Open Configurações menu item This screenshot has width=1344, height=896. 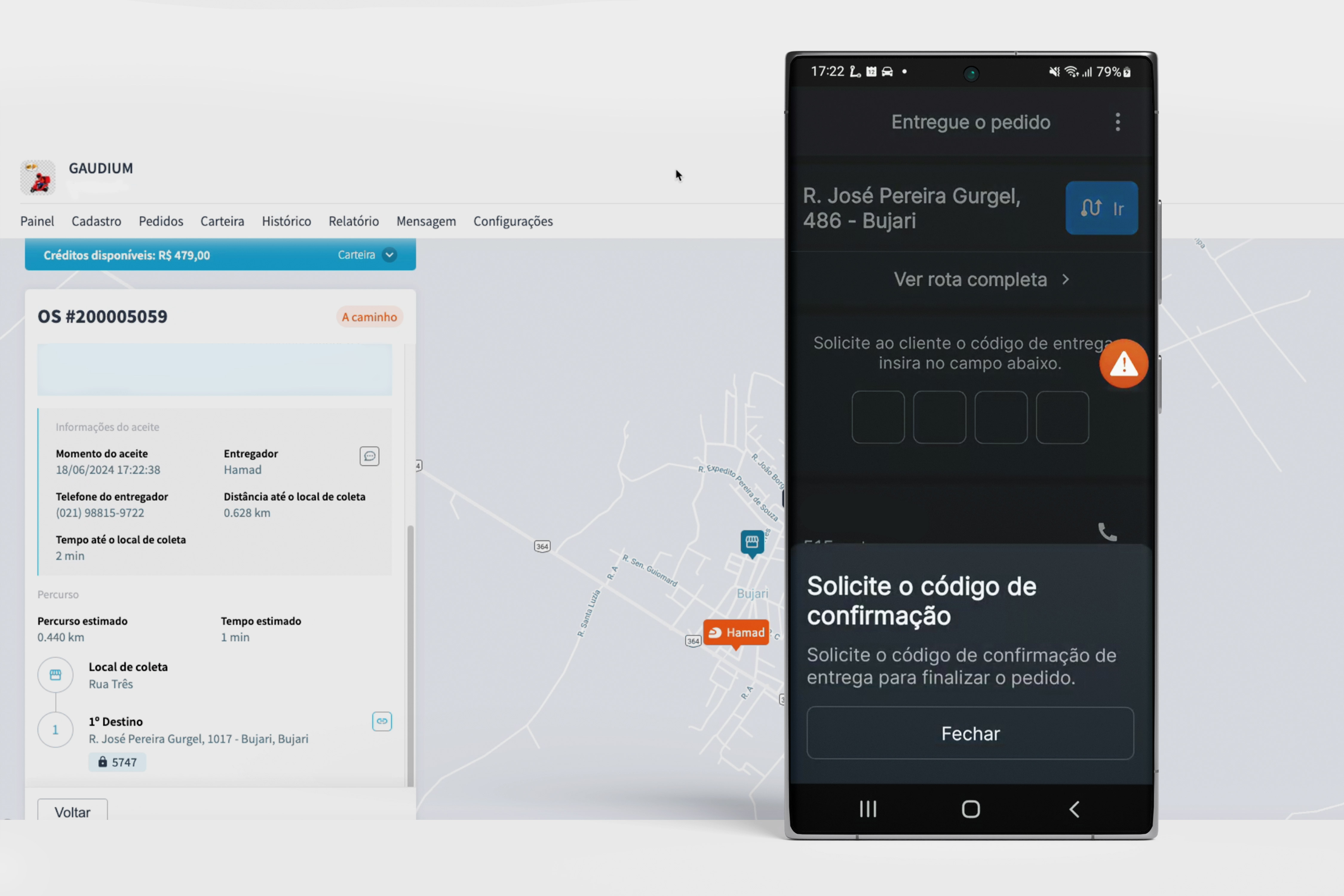point(513,221)
